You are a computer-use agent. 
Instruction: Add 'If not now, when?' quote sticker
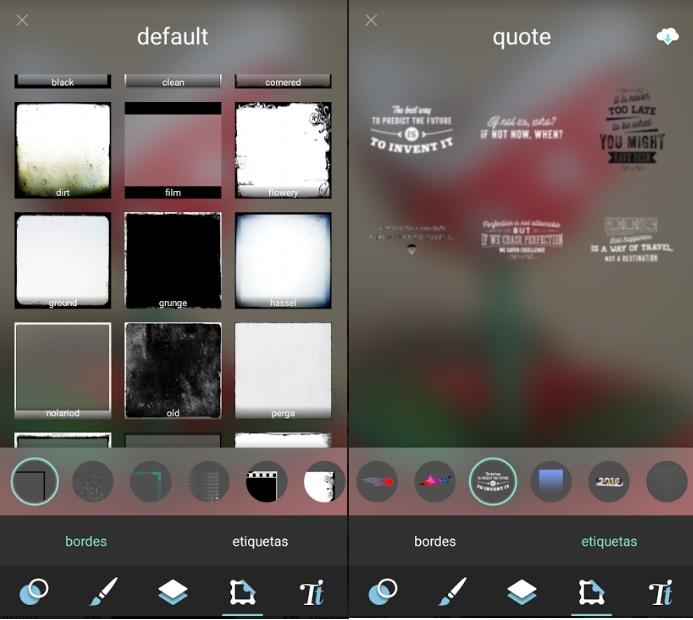[x=522, y=128]
